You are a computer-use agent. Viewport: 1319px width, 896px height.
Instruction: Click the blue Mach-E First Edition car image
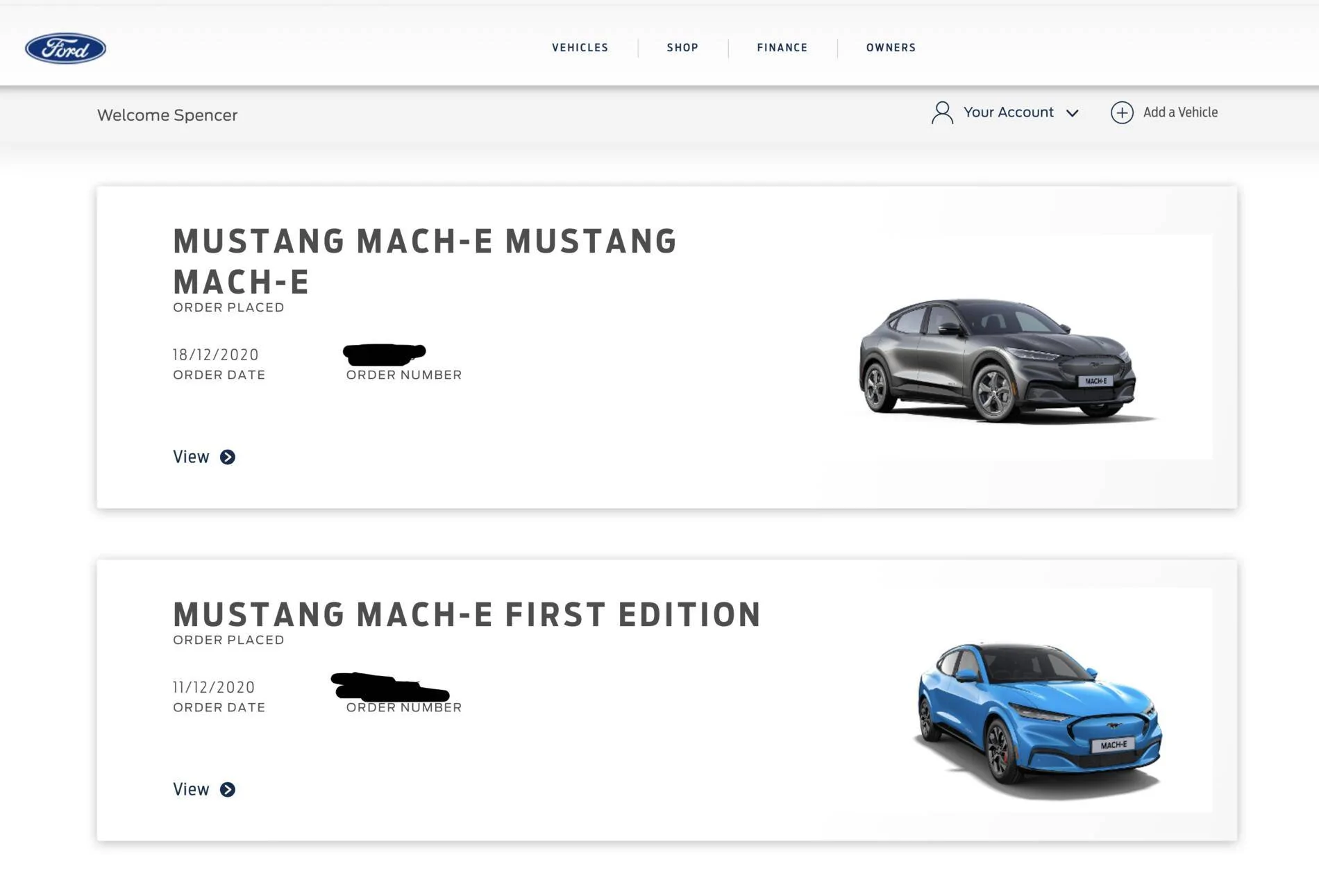[x=1039, y=720]
